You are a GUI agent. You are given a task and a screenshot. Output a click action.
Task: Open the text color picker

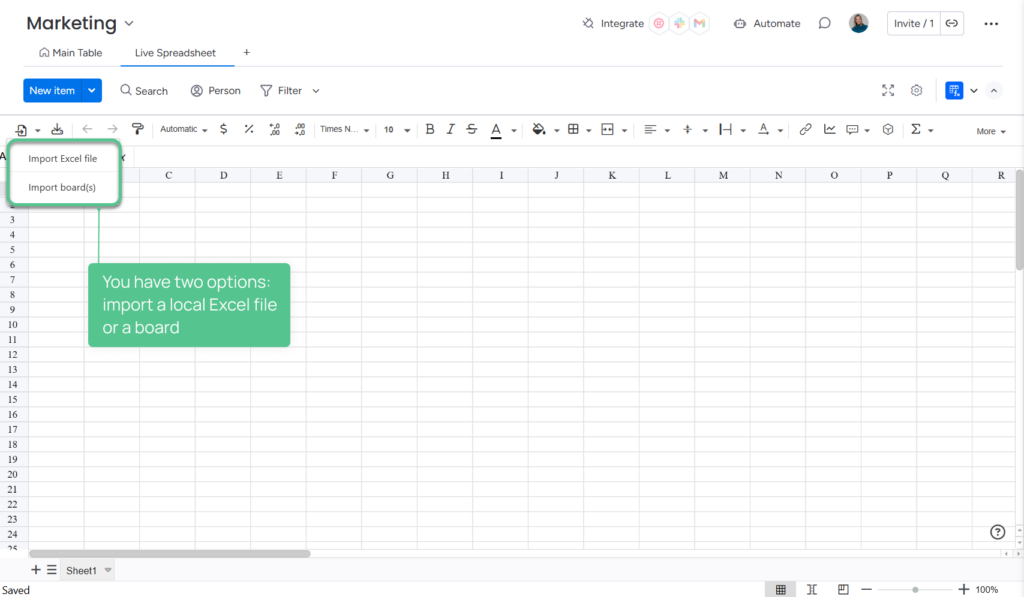tap(497, 130)
